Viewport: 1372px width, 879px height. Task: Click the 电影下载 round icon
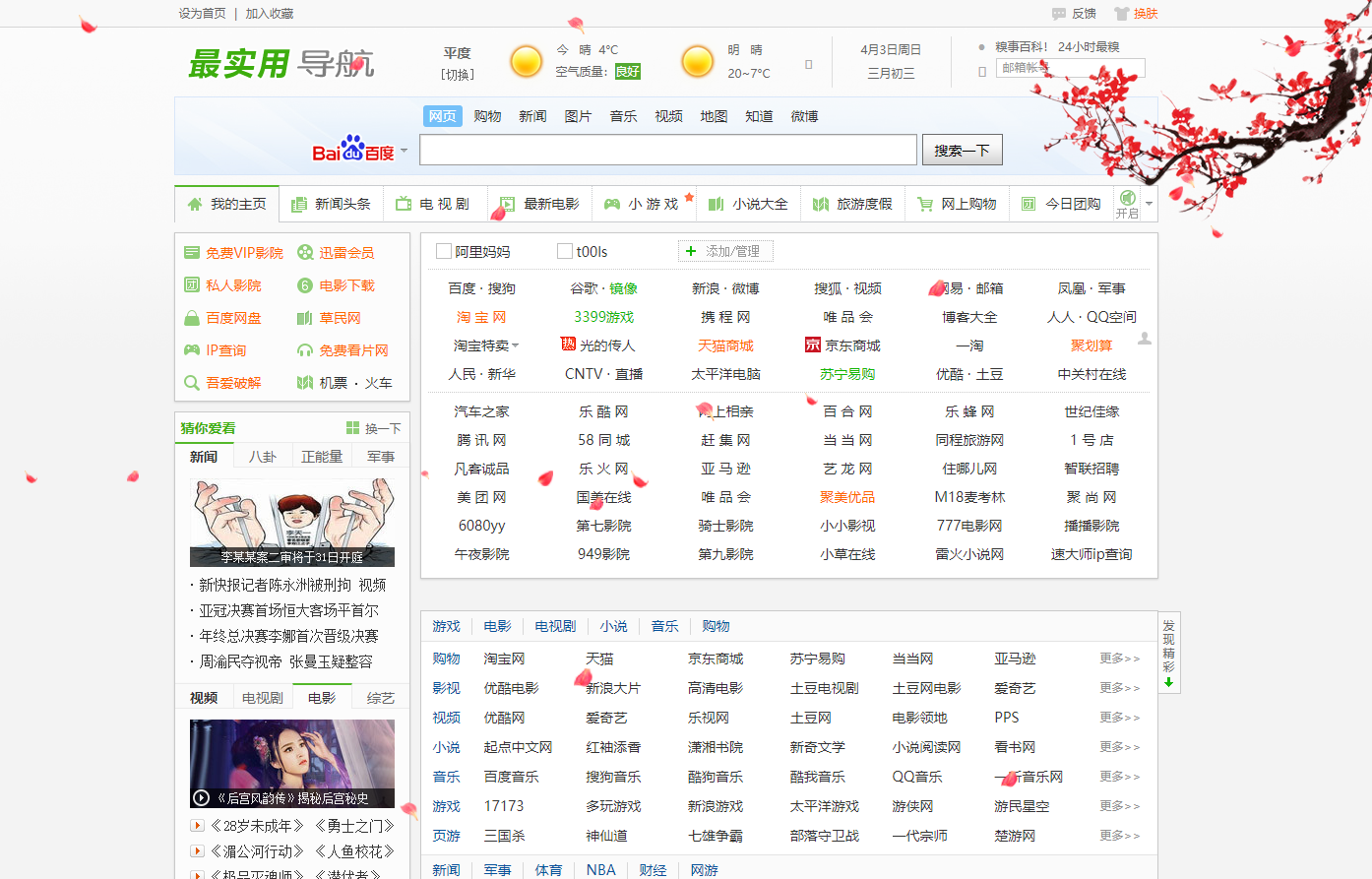tap(305, 285)
